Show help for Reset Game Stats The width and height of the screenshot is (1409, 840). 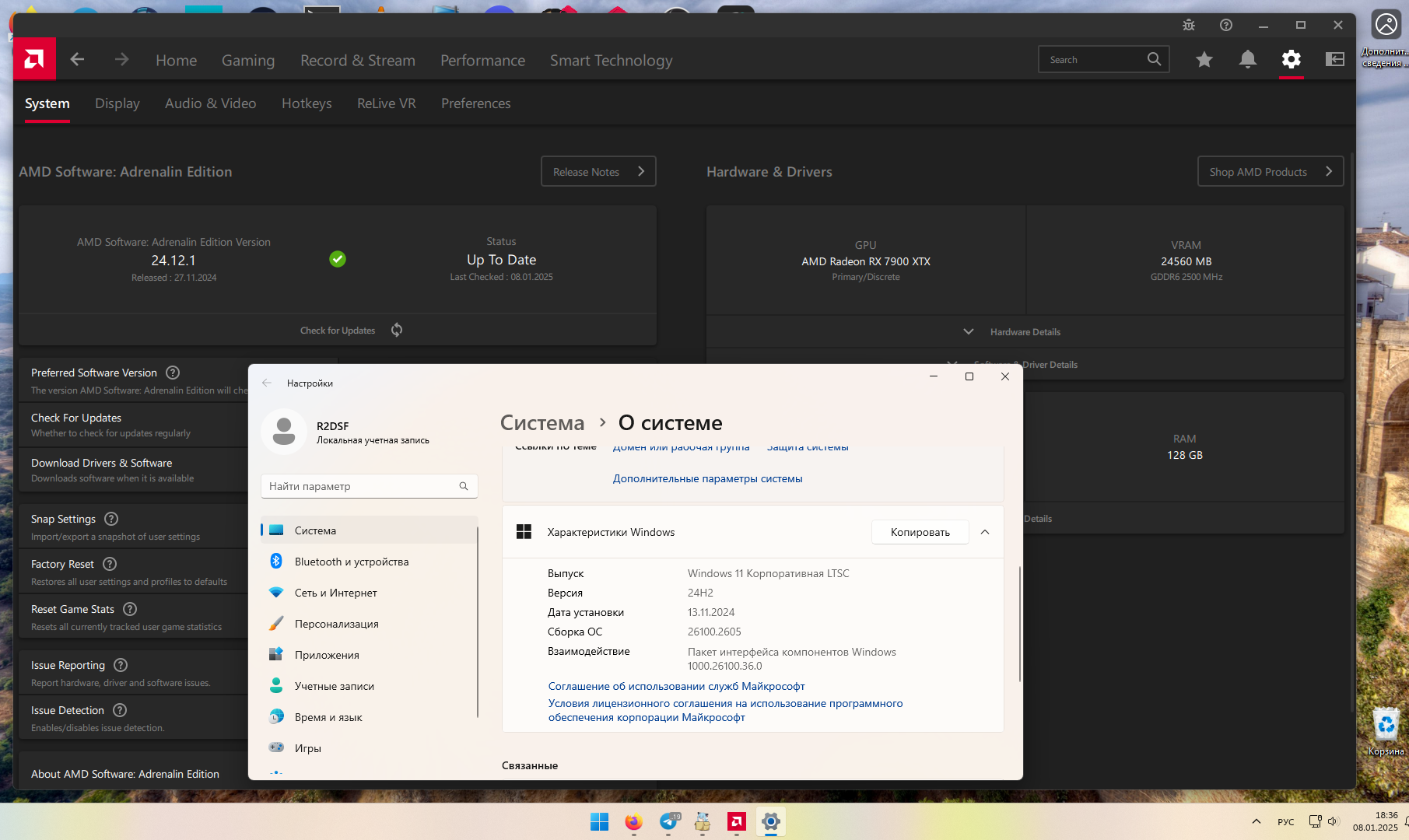point(130,609)
